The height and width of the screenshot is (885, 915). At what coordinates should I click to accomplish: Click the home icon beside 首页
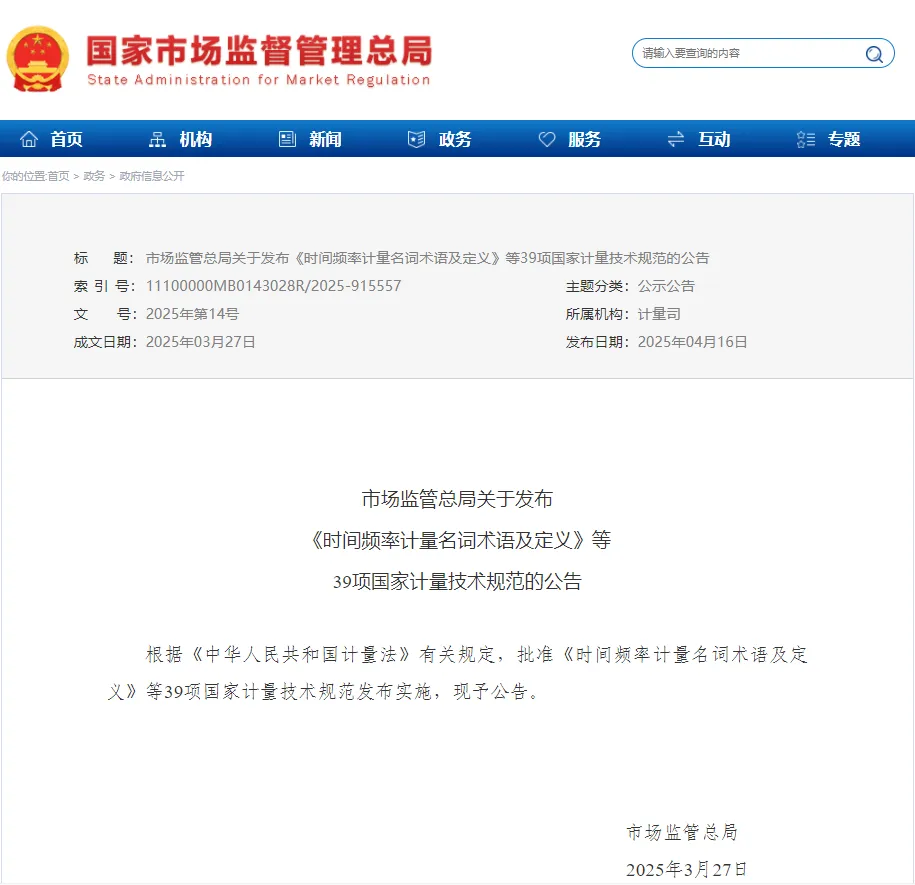pos(29,139)
